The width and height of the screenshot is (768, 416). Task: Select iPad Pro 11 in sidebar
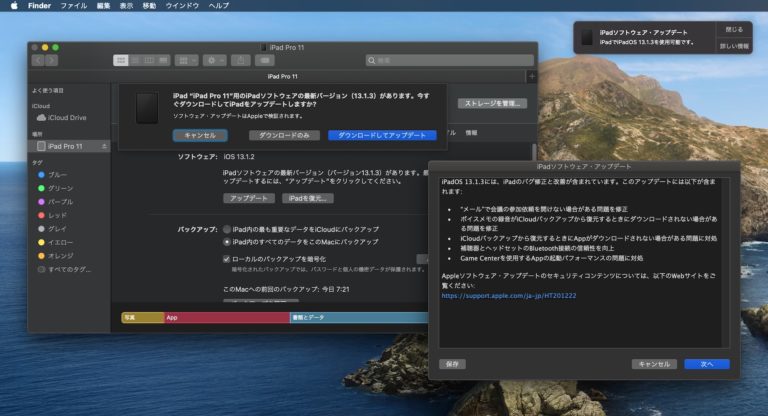[x=65, y=146]
